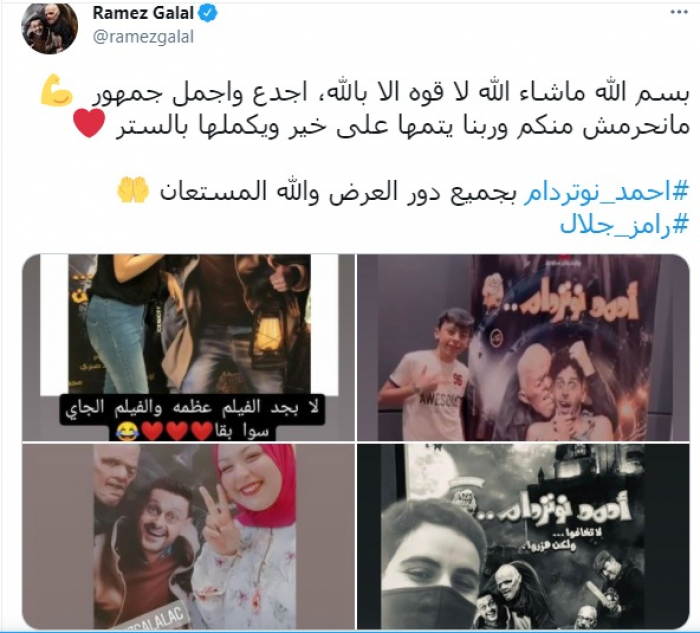
Task: Open the #احمد_نوتردام hashtag
Action: pos(606,192)
